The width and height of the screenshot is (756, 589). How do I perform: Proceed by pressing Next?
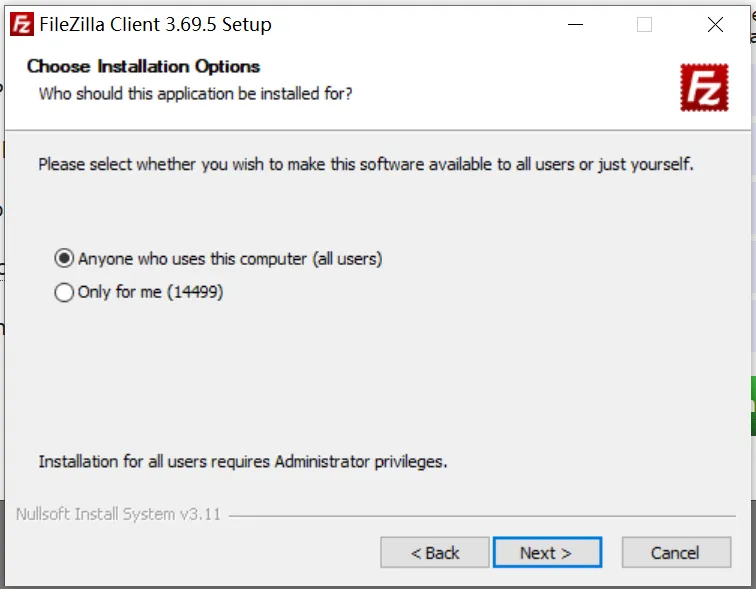(546, 552)
